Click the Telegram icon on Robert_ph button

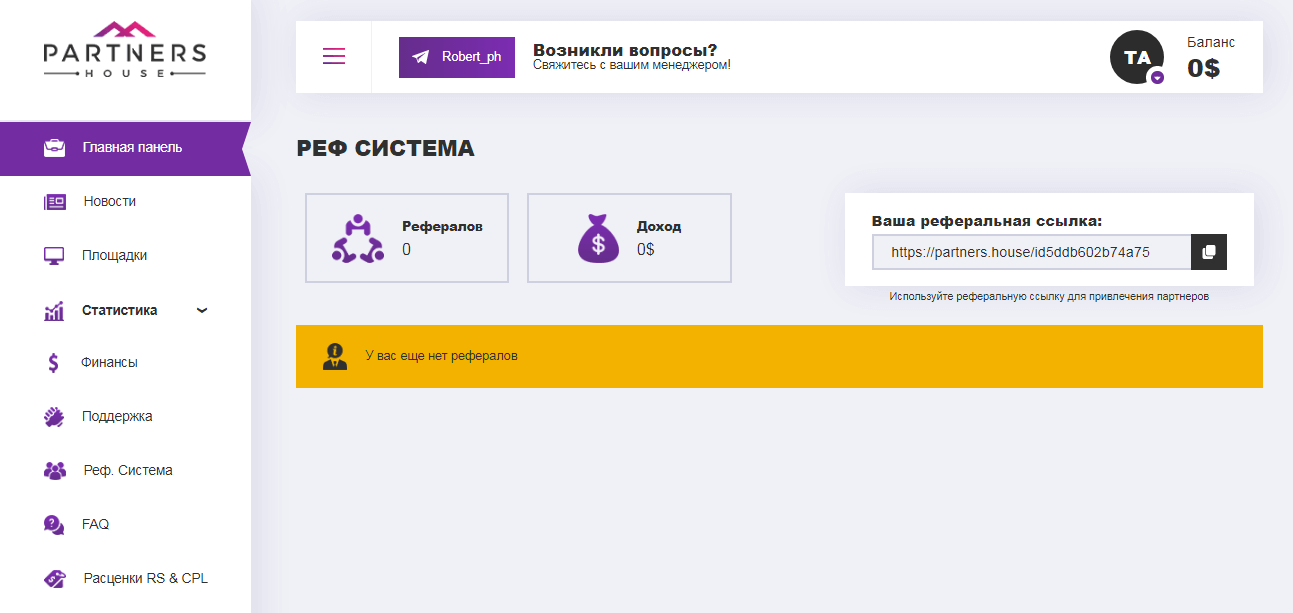[422, 57]
